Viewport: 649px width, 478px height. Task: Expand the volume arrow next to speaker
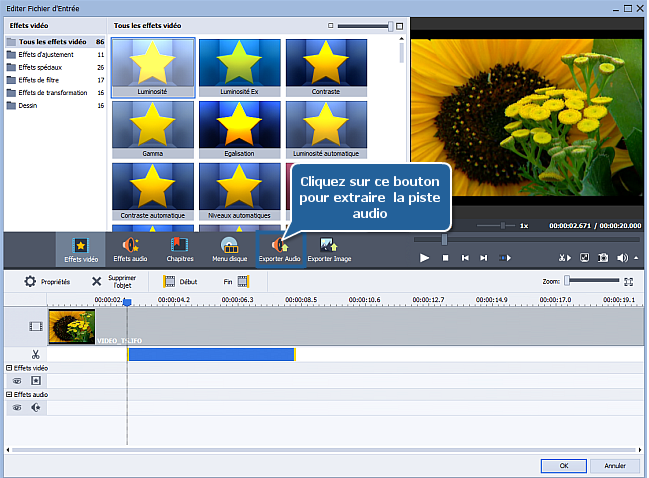click(635, 258)
